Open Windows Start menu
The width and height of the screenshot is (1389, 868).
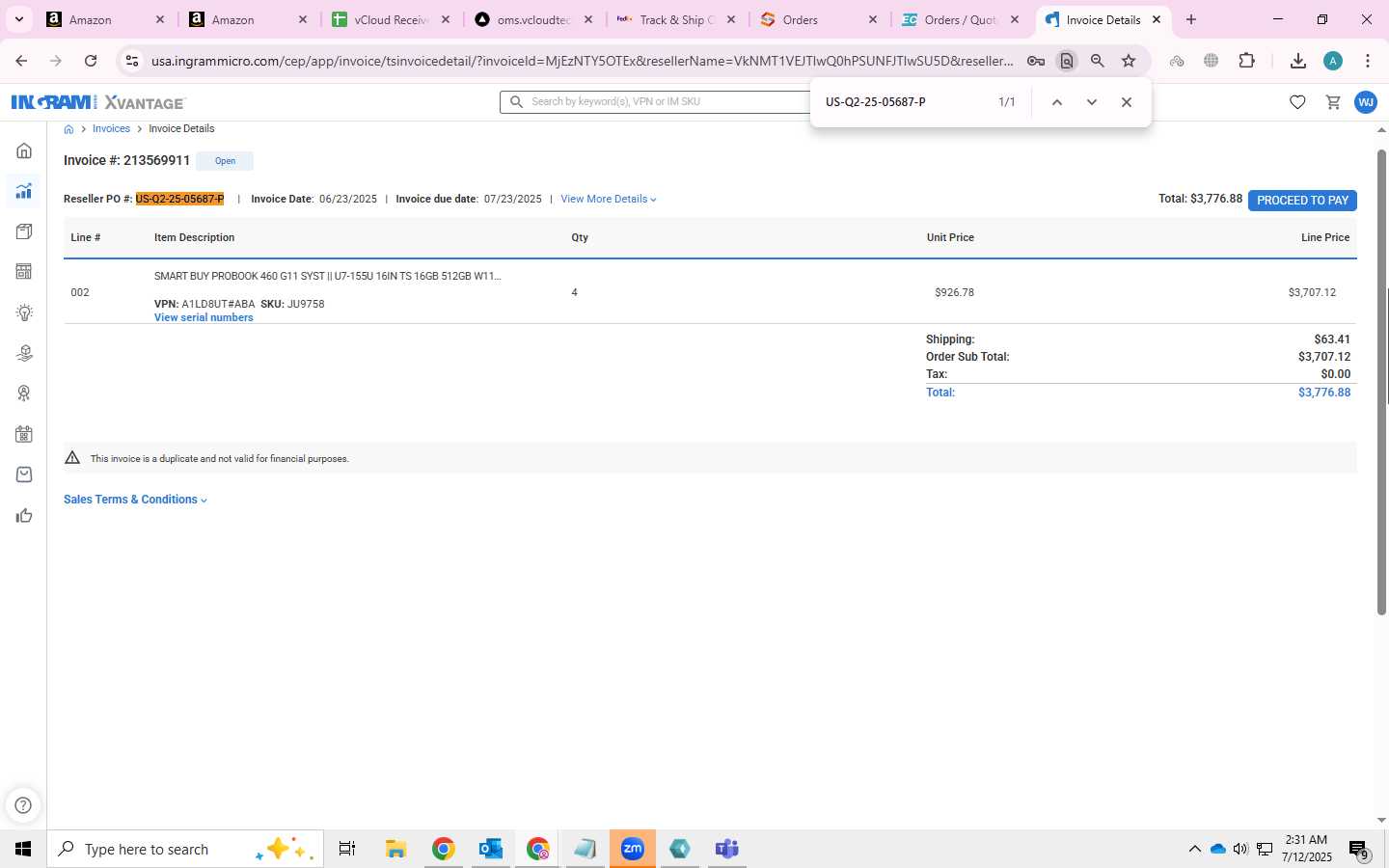tap(23, 849)
